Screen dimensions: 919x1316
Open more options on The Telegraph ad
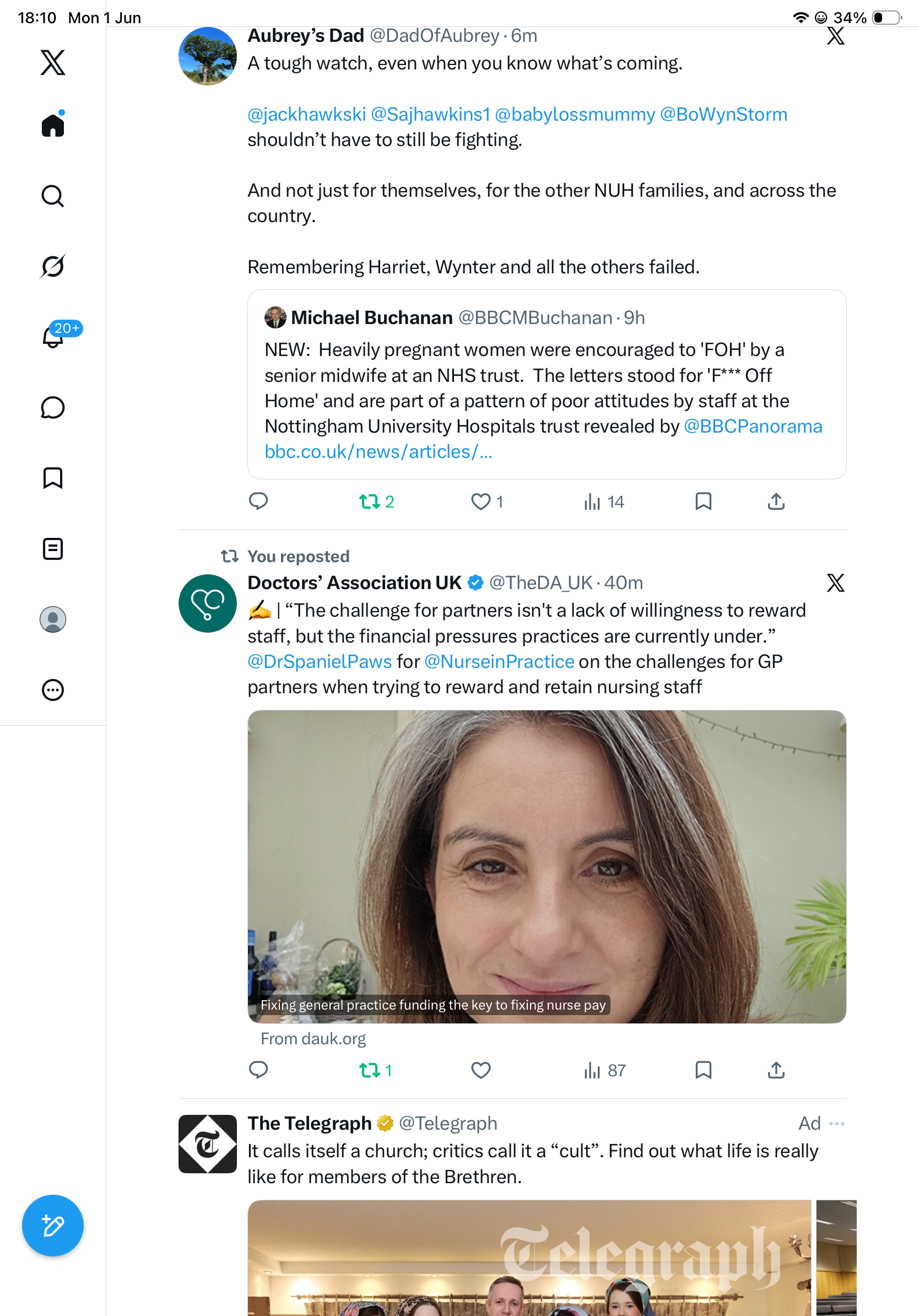(x=836, y=1124)
